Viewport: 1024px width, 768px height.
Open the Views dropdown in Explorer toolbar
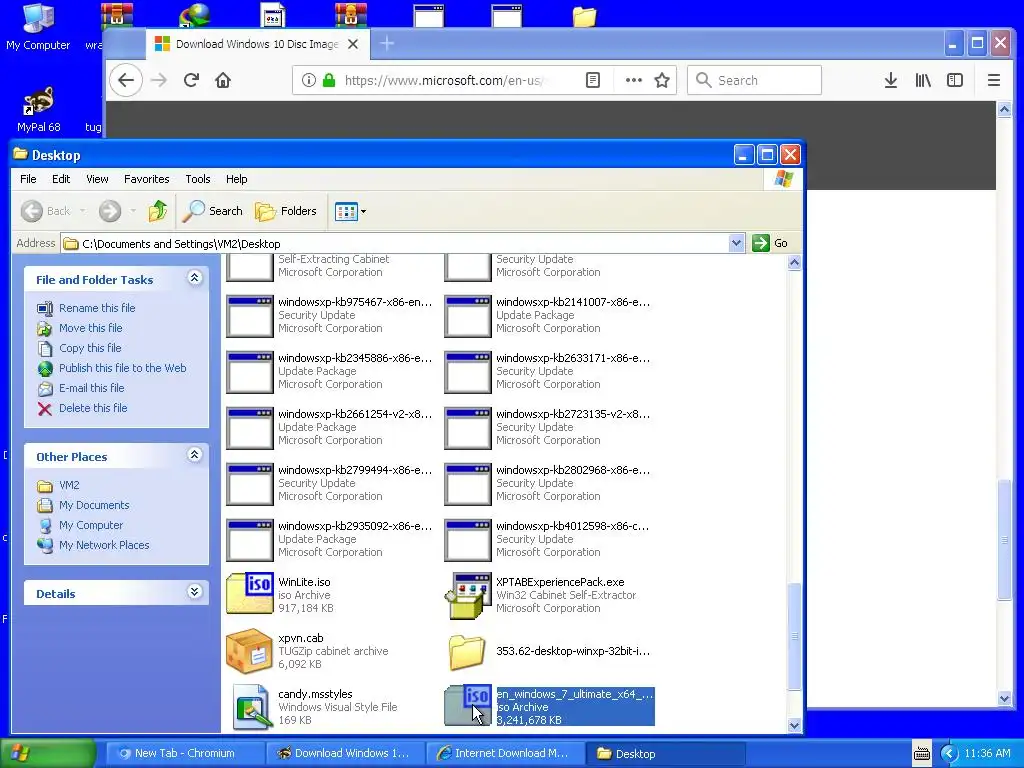click(x=351, y=211)
